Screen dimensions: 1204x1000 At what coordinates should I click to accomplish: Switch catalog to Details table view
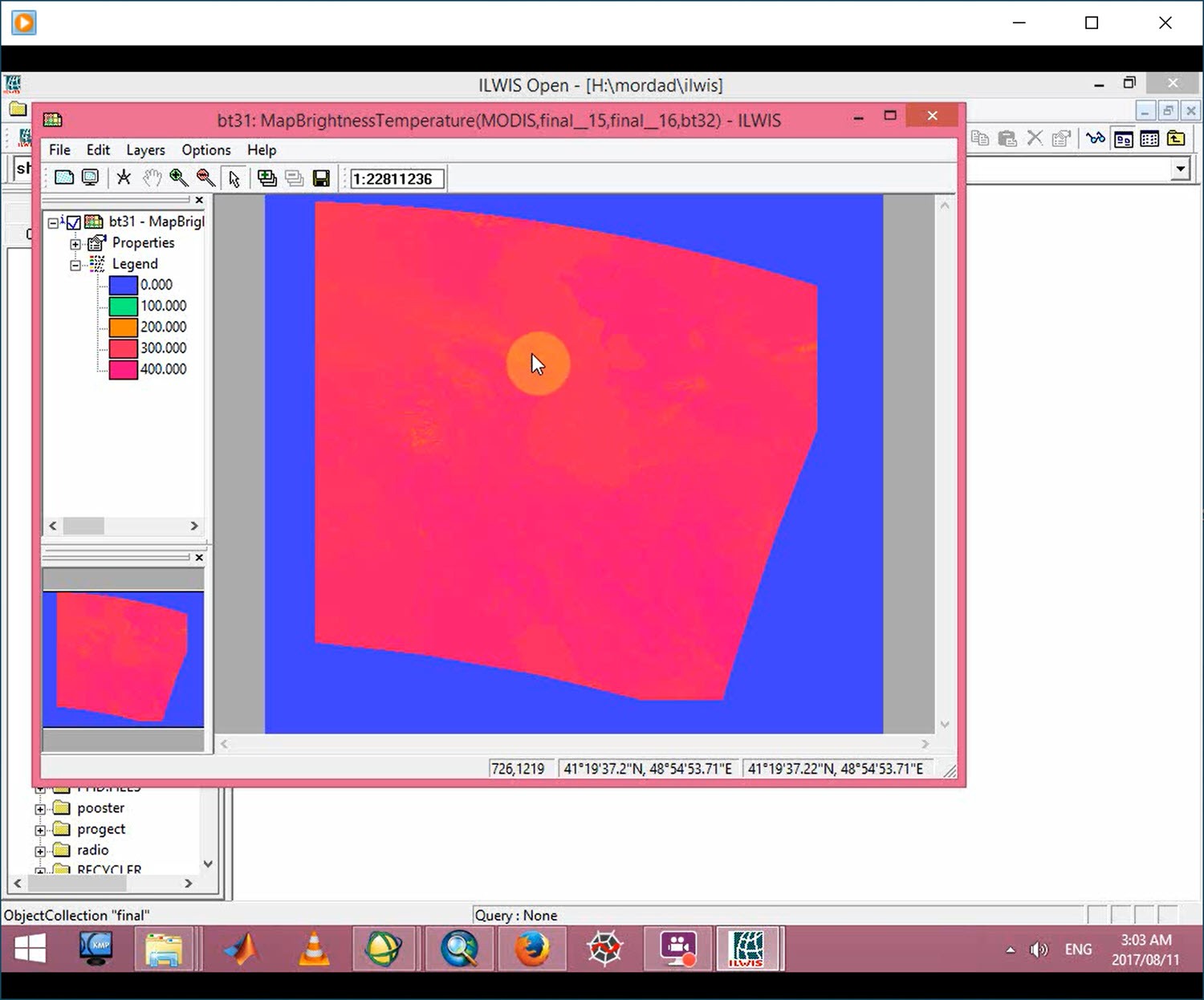[x=1149, y=139]
